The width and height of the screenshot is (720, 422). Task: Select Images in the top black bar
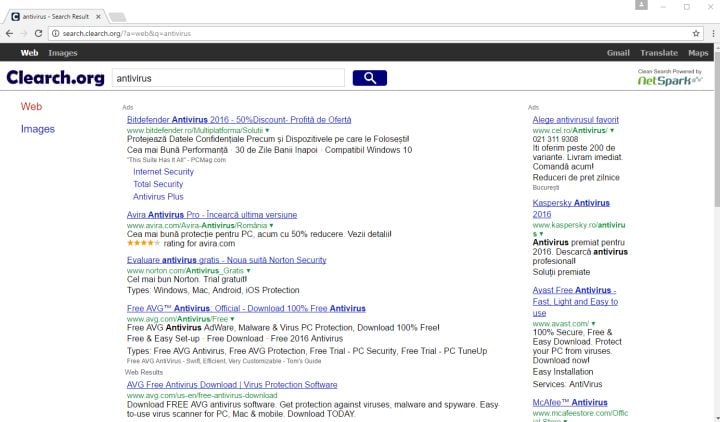(x=63, y=53)
